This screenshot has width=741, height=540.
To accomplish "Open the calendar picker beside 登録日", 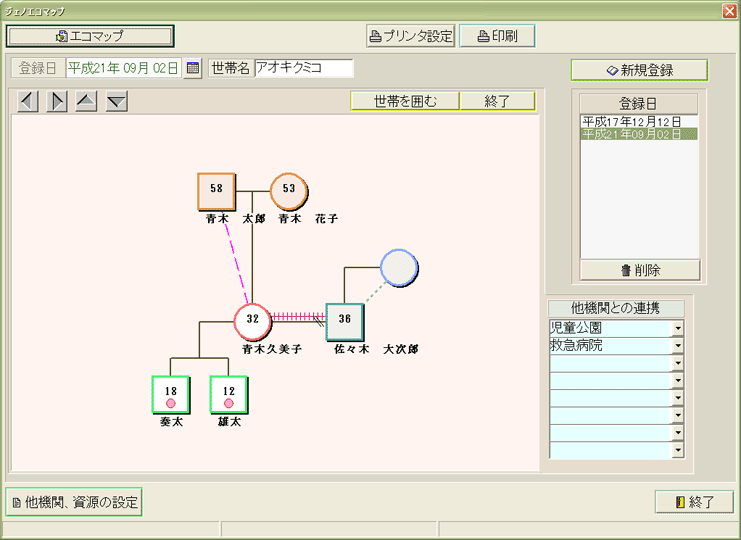I will pyautogui.click(x=192, y=69).
